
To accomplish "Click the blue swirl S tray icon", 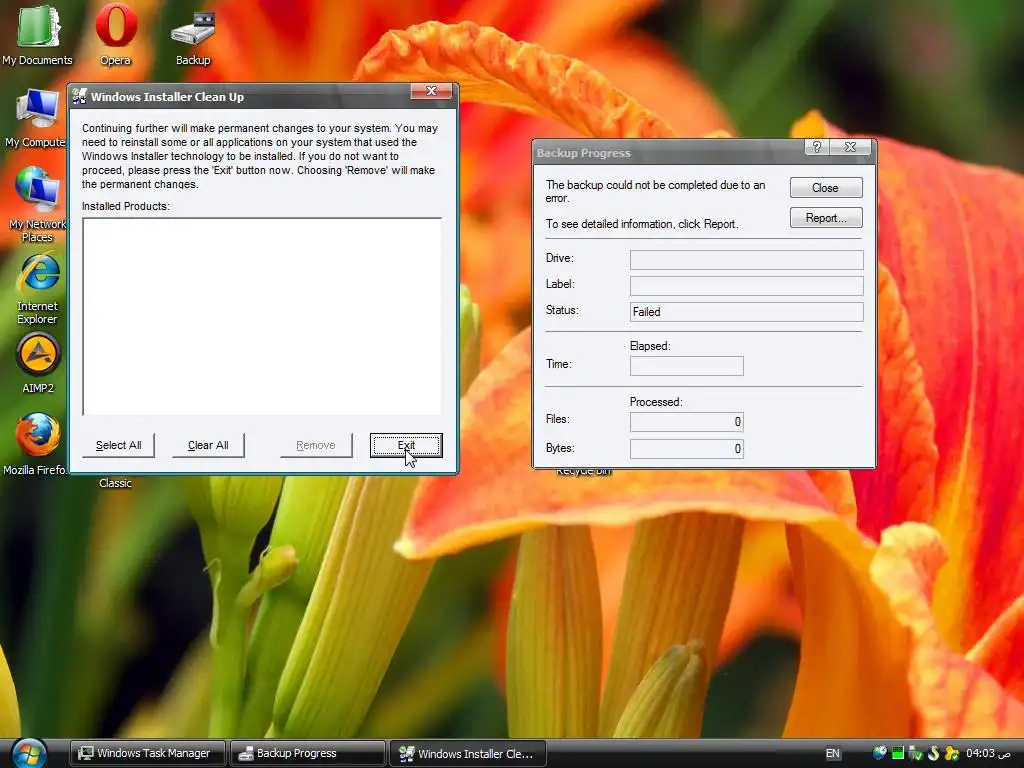I will (934, 753).
